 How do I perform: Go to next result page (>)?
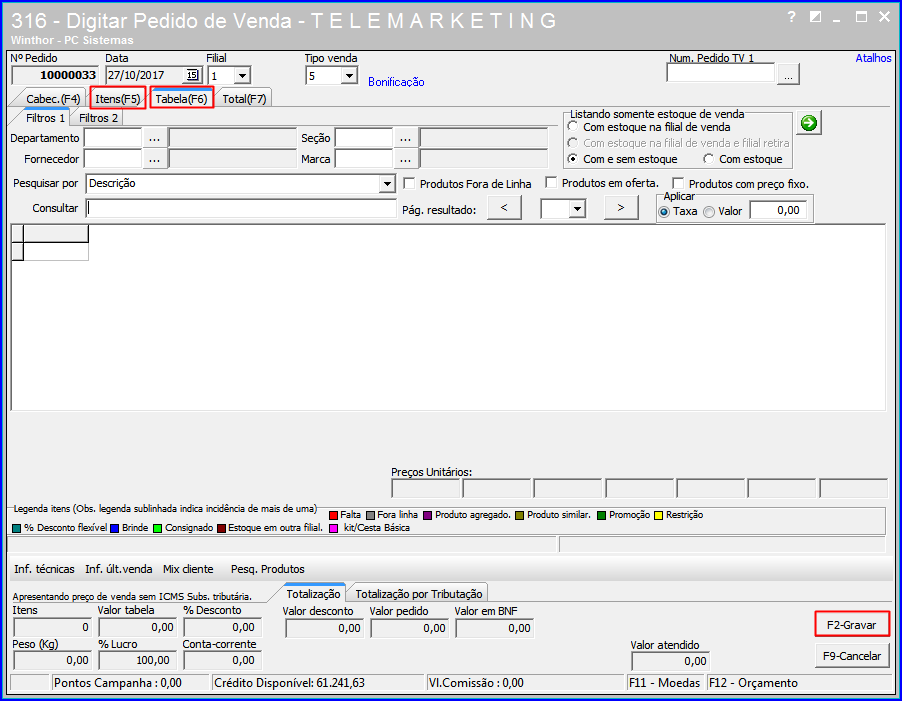click(621, 208)
